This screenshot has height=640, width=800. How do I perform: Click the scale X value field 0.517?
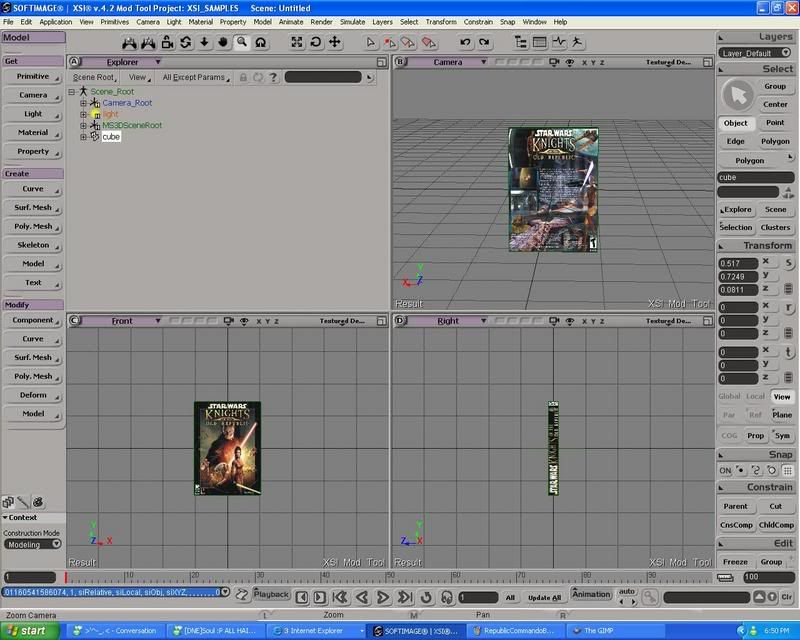(x=737, y=263)
